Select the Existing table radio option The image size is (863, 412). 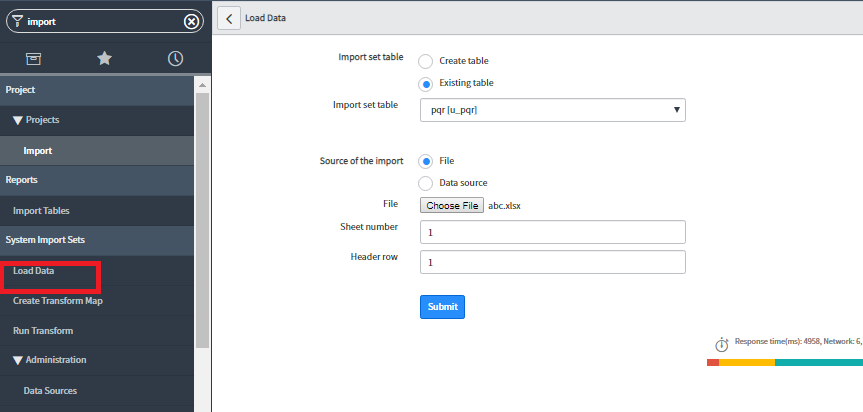(x=425, y=83)
